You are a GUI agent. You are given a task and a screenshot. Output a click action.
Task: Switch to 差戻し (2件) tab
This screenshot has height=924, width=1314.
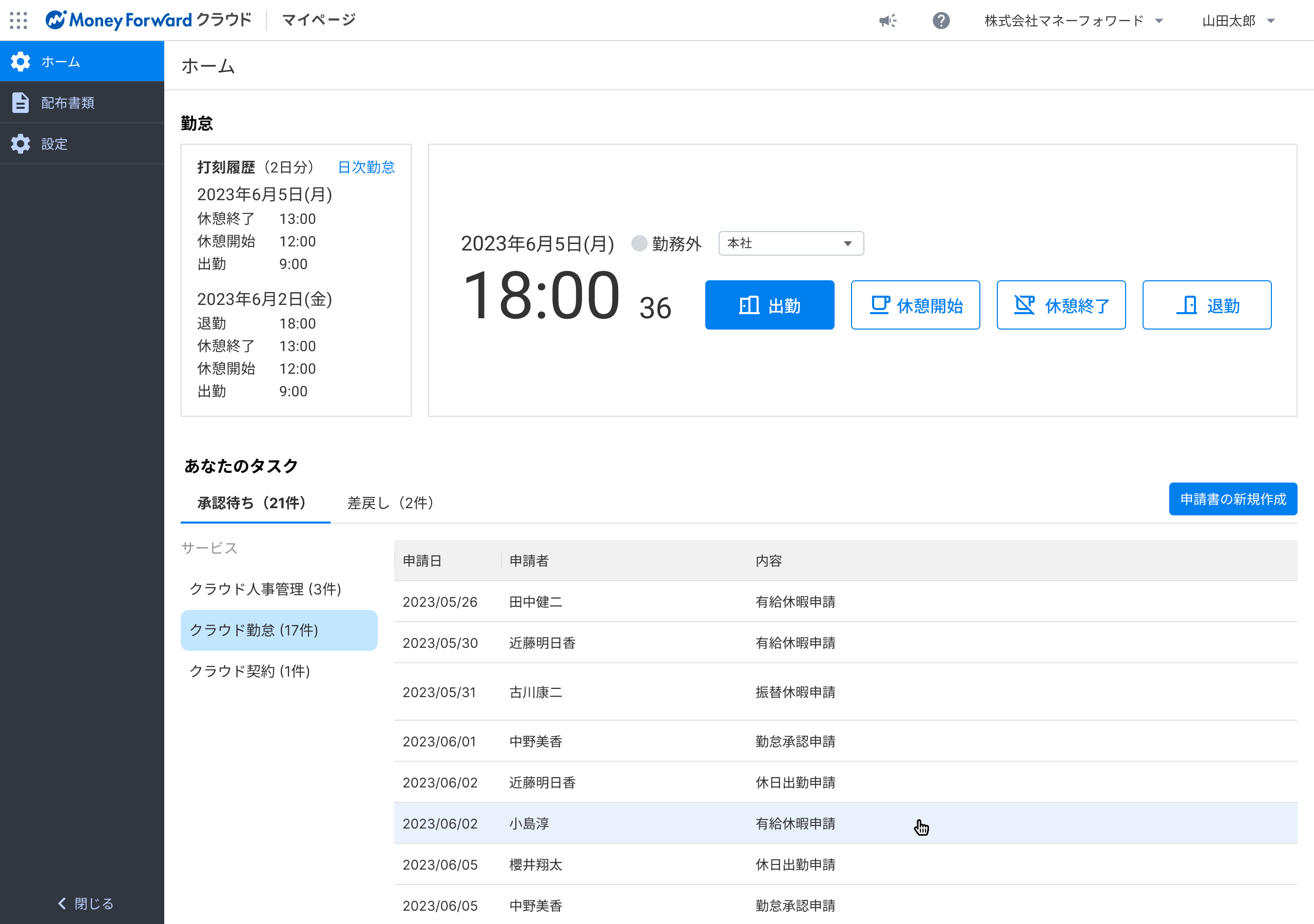click(x=390, y=503)
